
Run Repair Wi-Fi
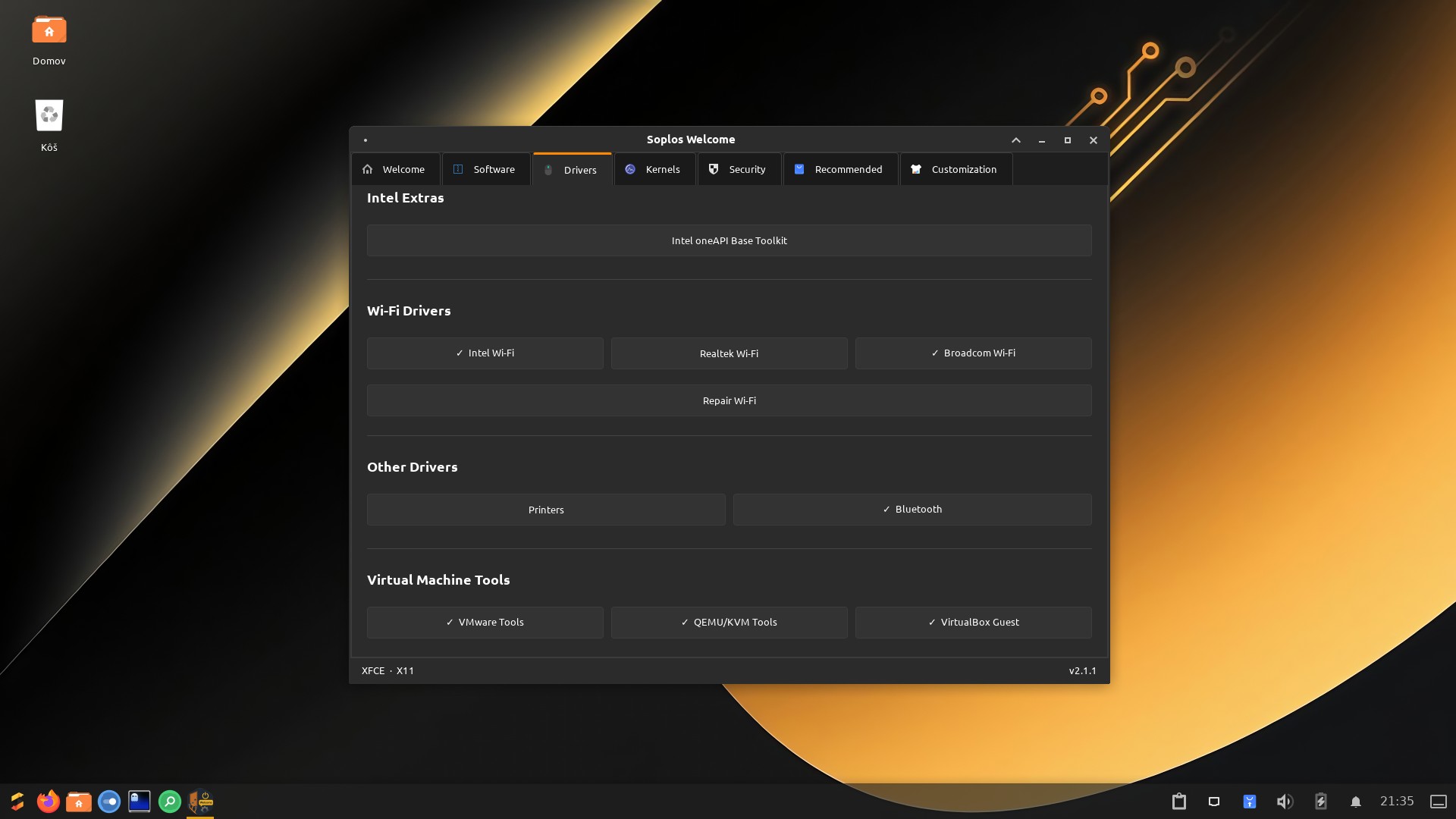pos(730,400)
